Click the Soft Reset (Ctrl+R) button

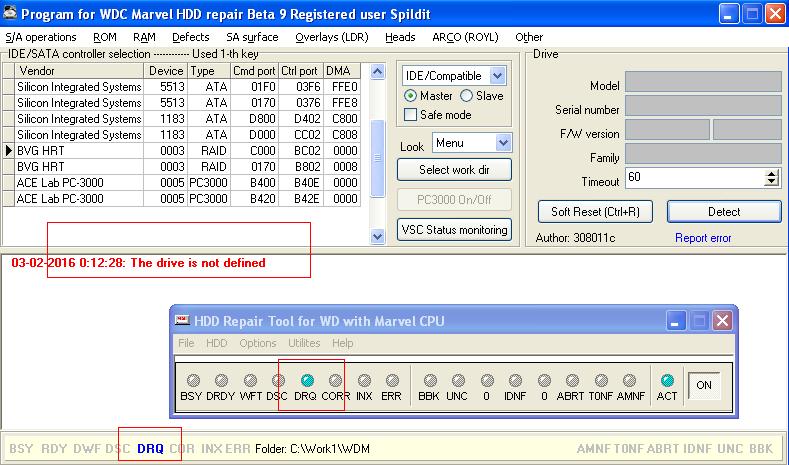595,211
